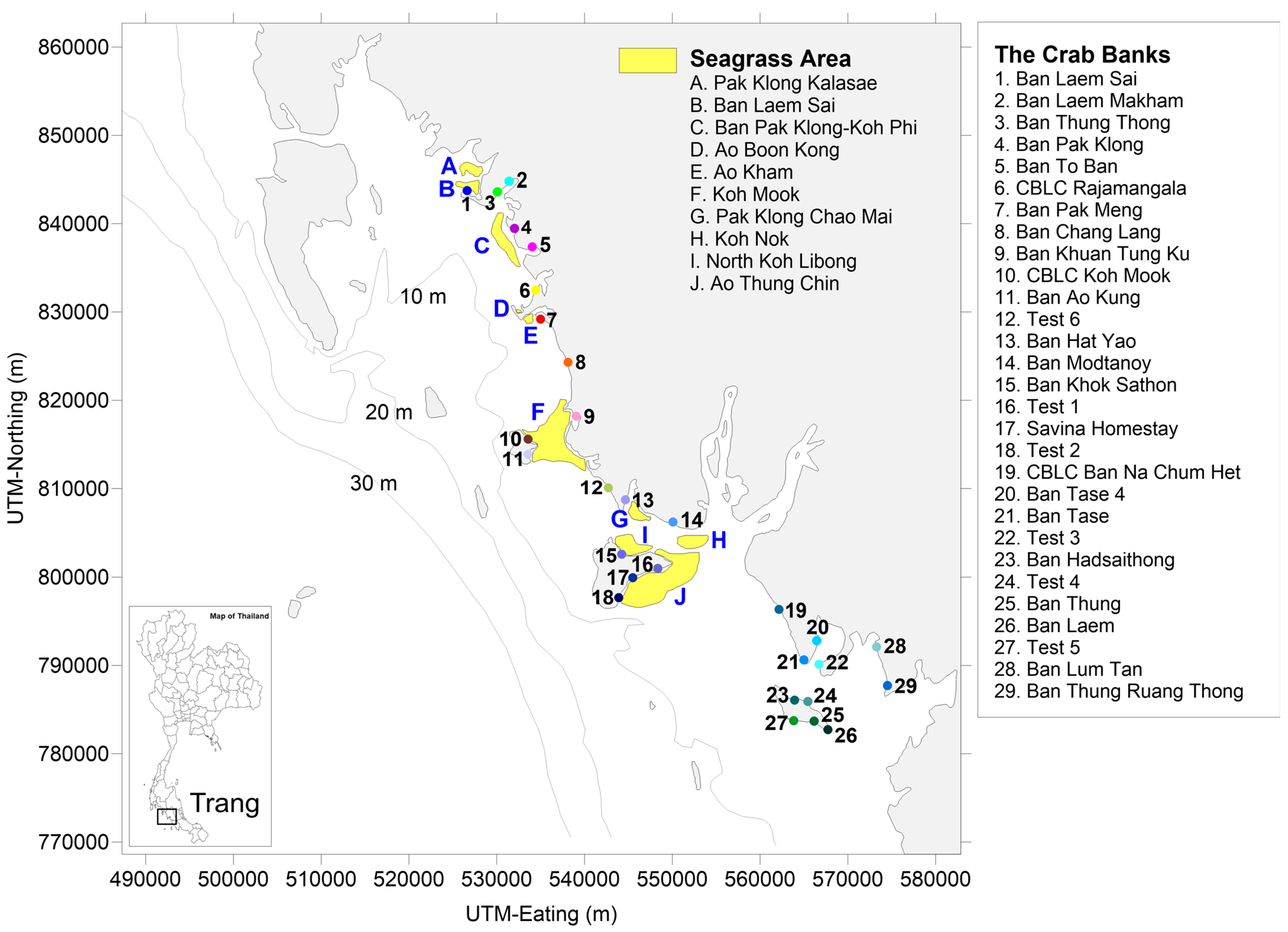
Task: Click the Trang label in inset map
Action: click(x=224, y=803)
